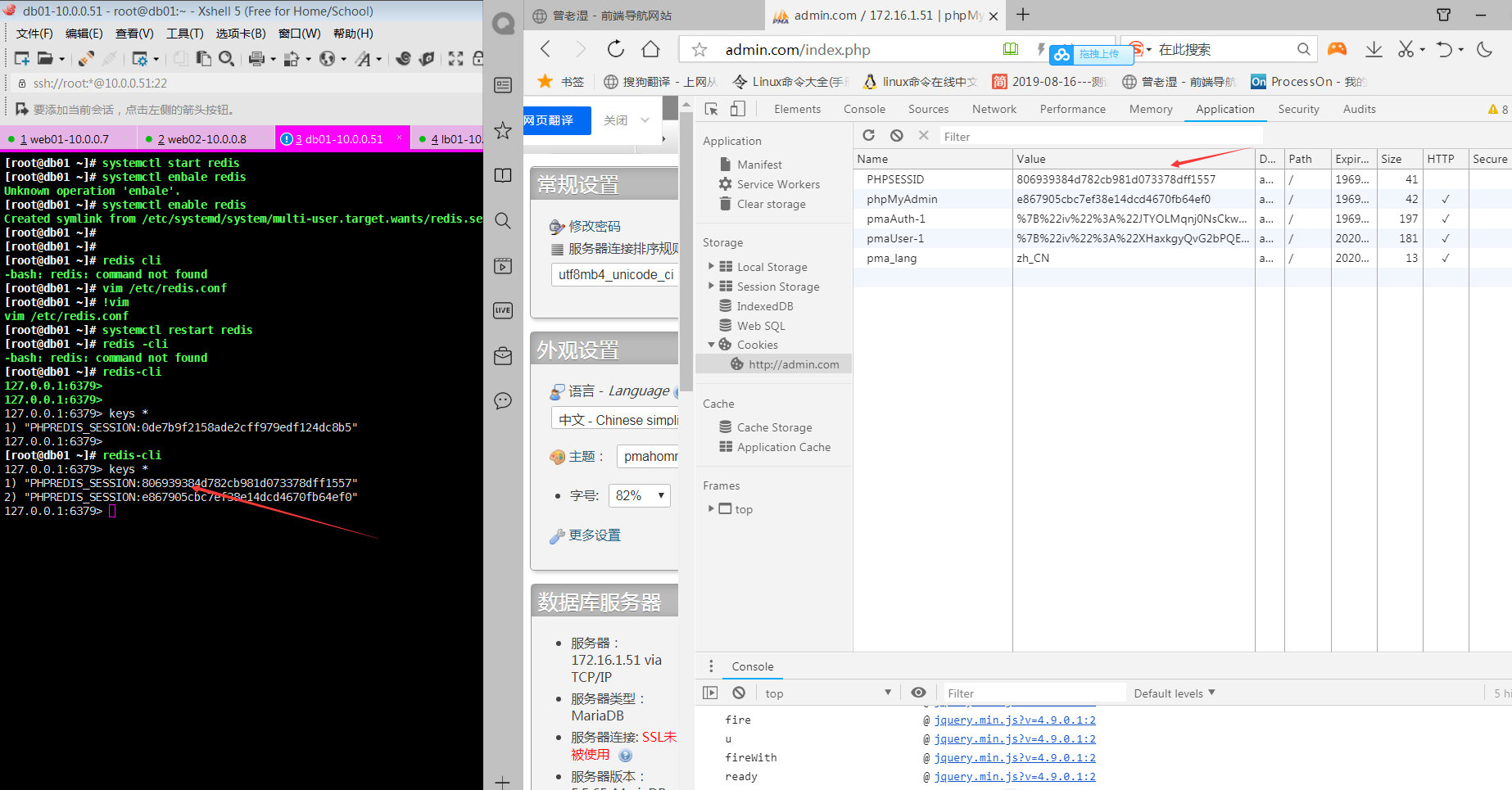Delete selected cookie with X icon
The image size is (1512, 790).
(x=924, y=136)
